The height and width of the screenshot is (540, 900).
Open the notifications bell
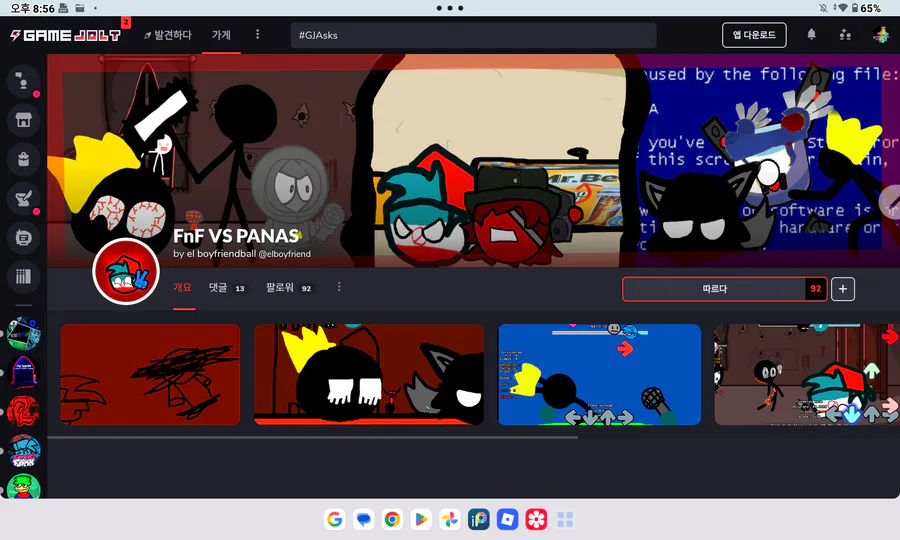click(811, 35)
